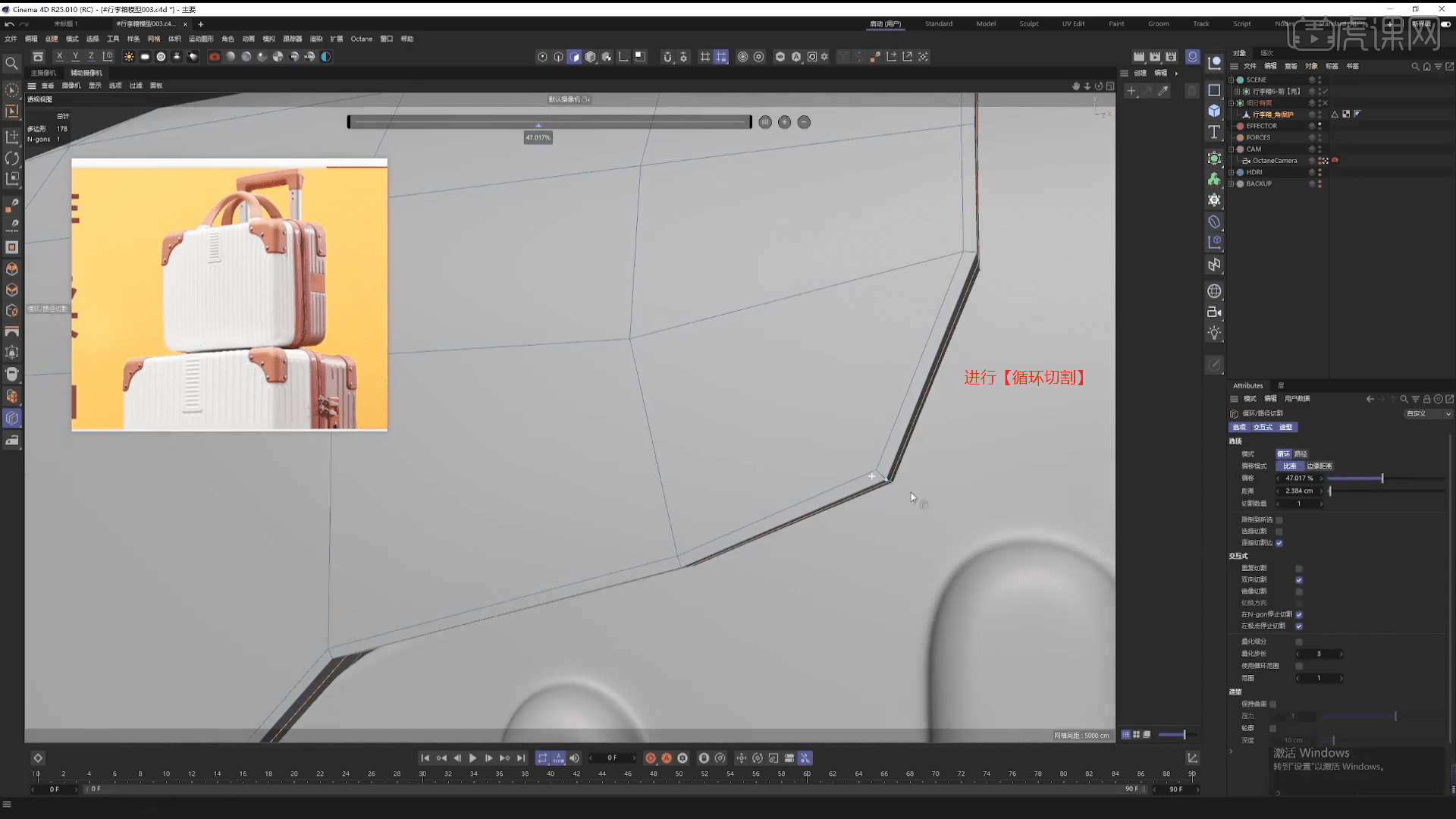Open the Octane menu
The width and height of the screenshot is (1456, 819).
(361, 39)
